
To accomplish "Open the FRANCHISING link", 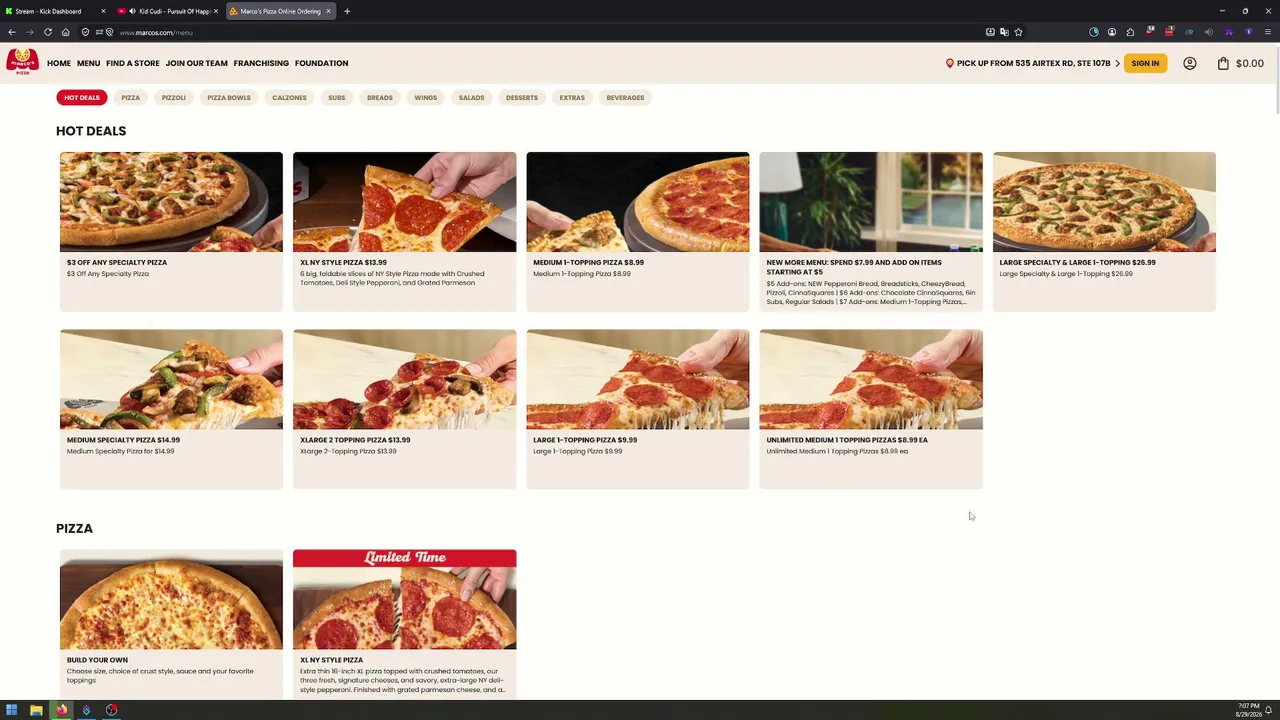I will tap(261, 63).
